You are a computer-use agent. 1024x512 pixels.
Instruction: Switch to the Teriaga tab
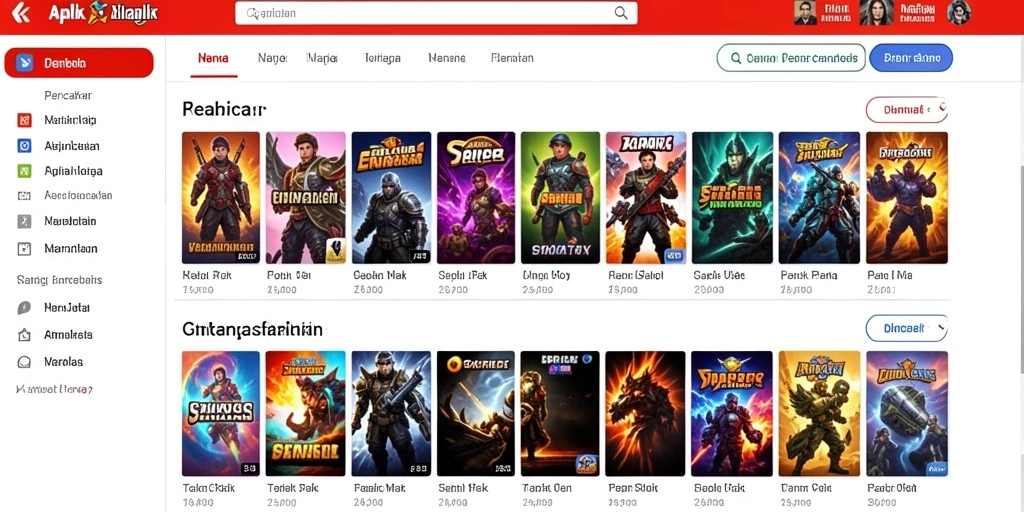pos(383,58)
